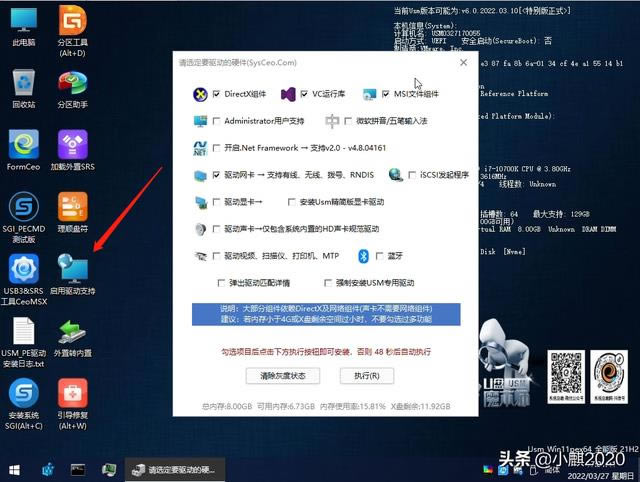Click the MSI文件组件 installer icon
This screenshot has height=482, width=640.
369,94
